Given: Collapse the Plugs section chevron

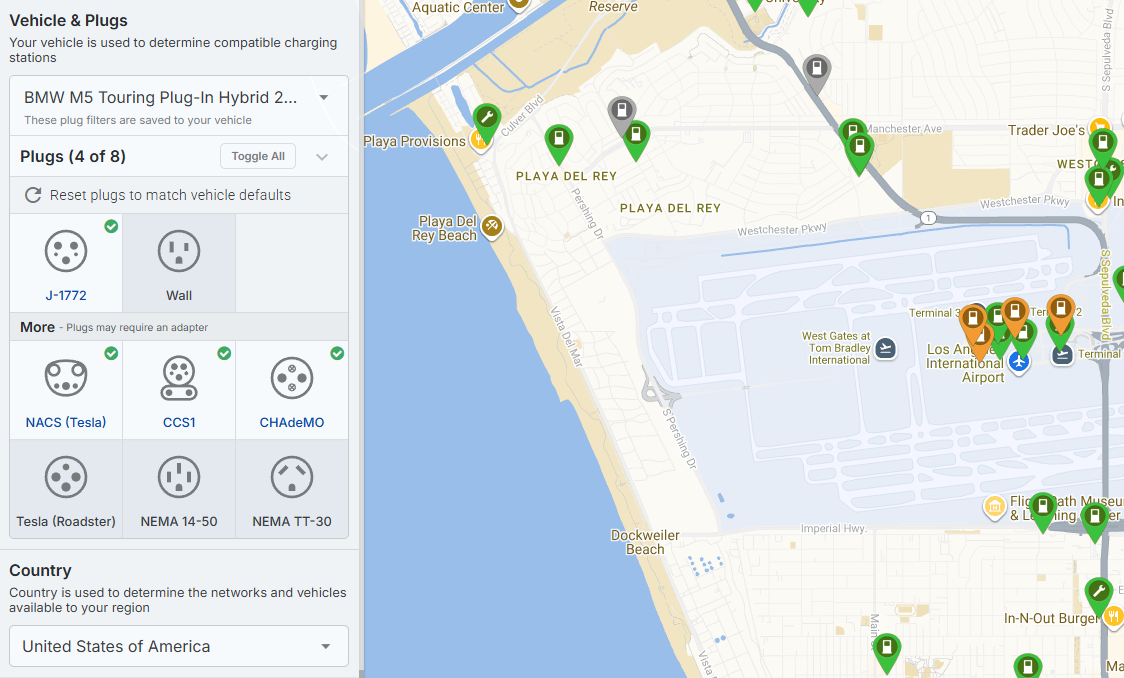Looking at the screenshot, I should tap(322, 157).
